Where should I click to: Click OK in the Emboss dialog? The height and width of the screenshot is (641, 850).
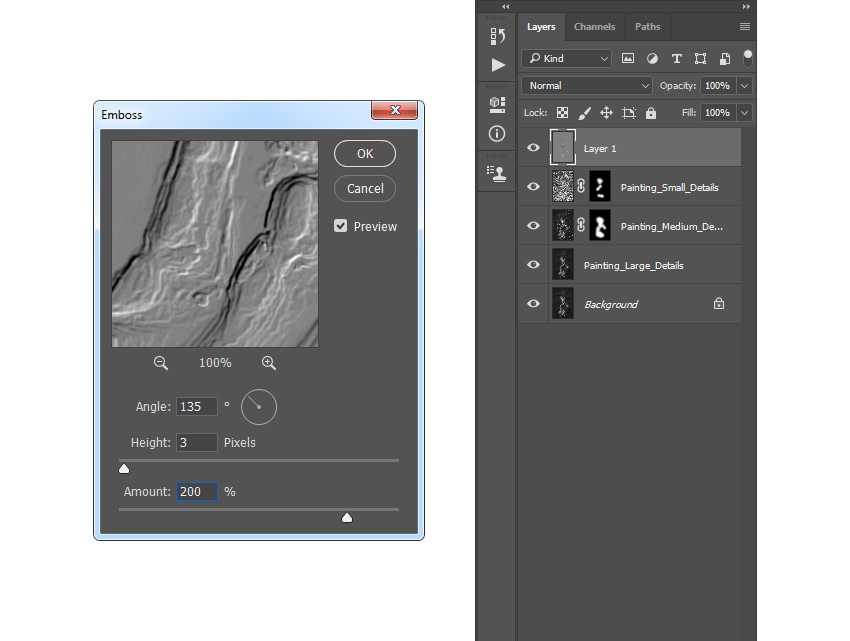click(x=365, y=154)
